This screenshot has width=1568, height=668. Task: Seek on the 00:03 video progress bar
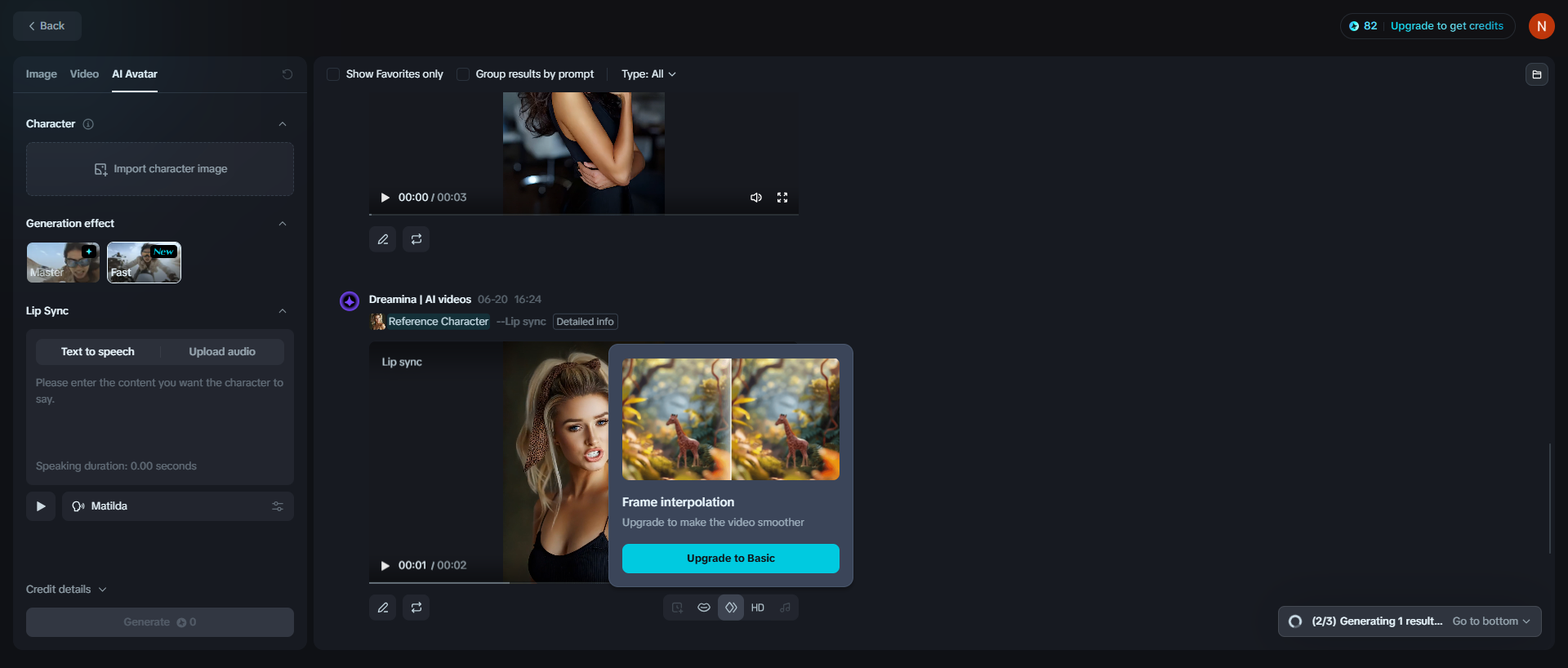(584, 214)
